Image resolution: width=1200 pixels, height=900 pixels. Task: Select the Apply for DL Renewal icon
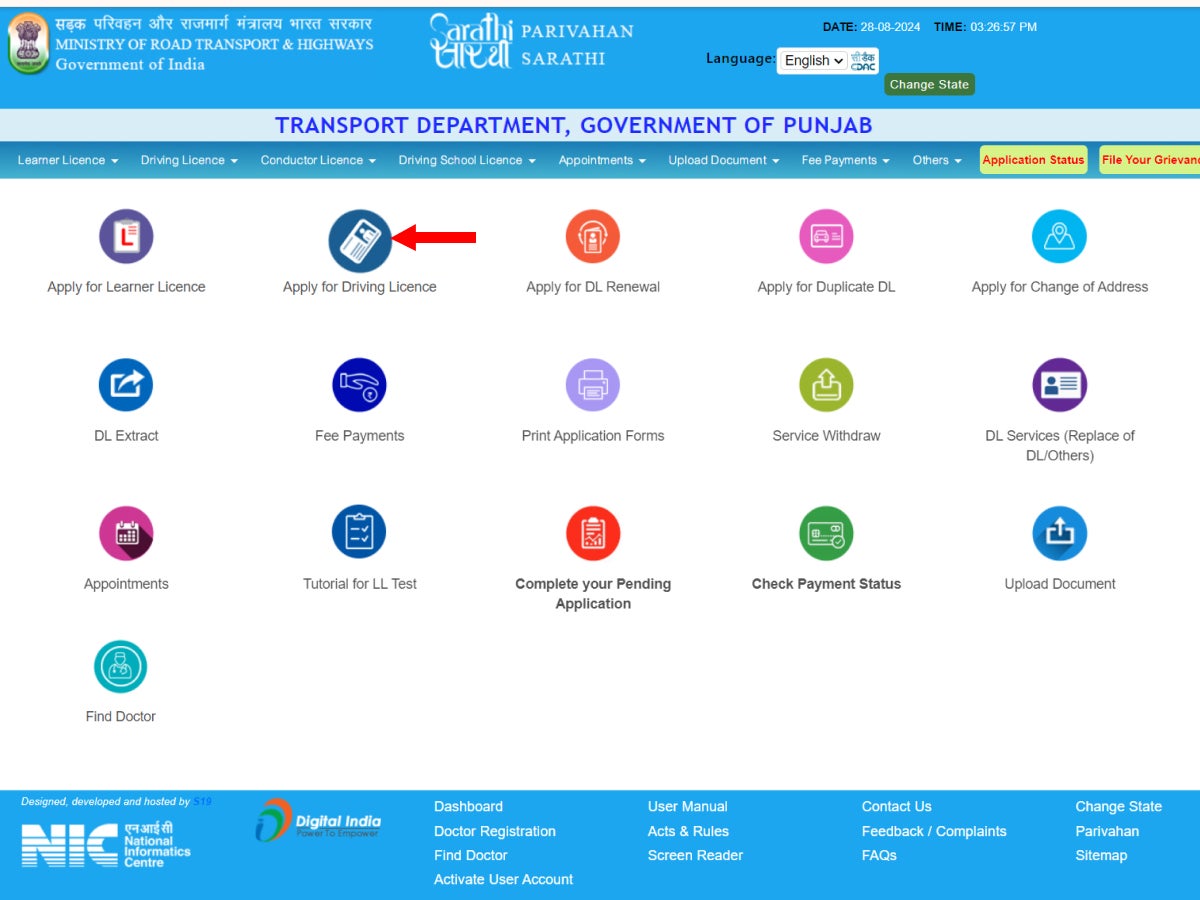click(x=593, y=237)
